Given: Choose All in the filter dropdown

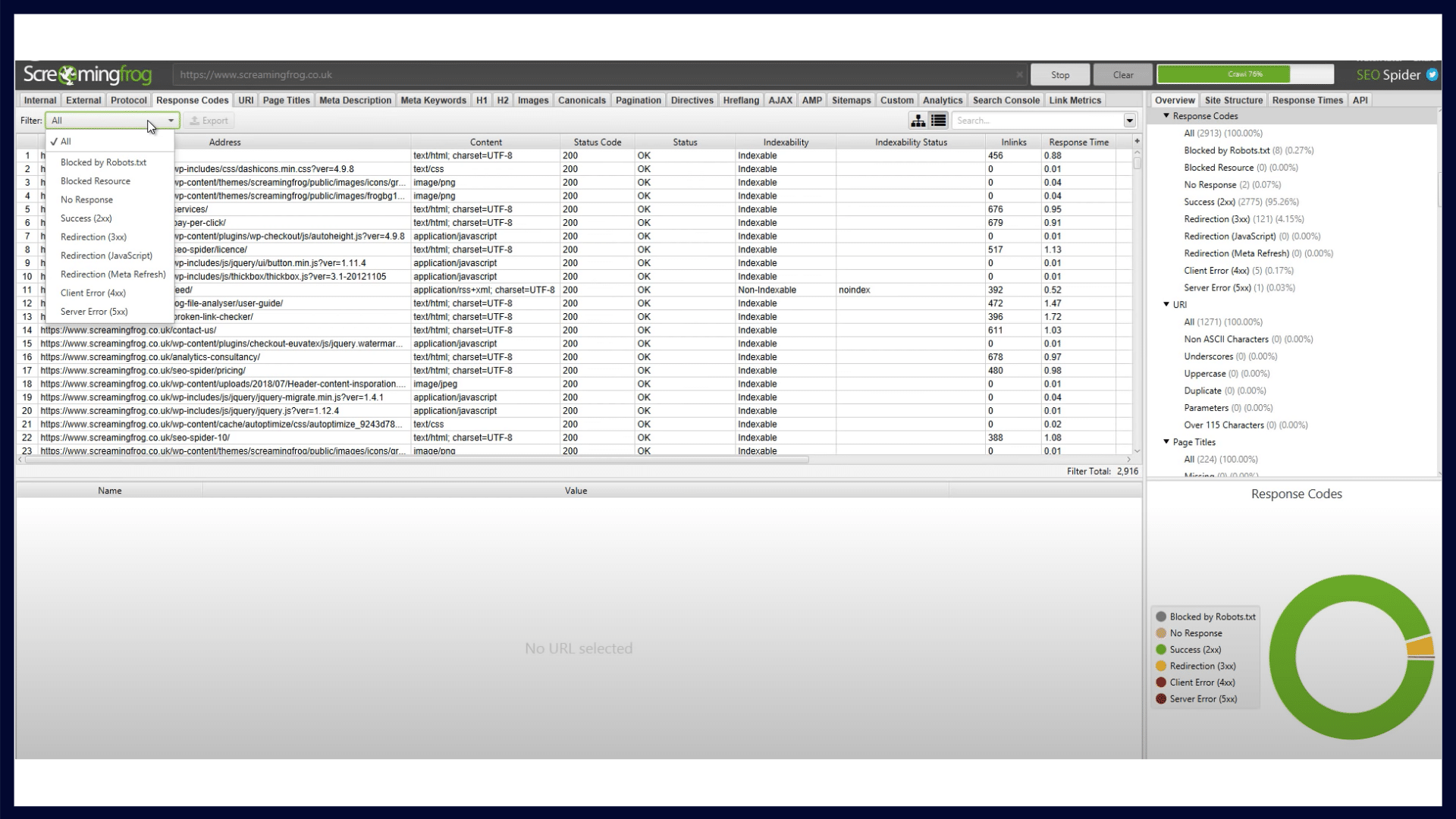Looking at the screenshot, I should tap(110, 142).
